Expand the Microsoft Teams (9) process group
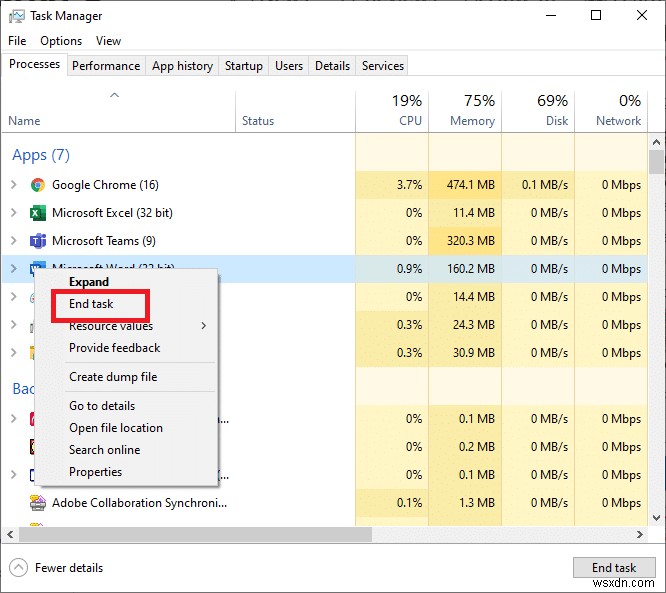Image resolution: width=666 pixels, height=593 pixels. click(14, 241)
